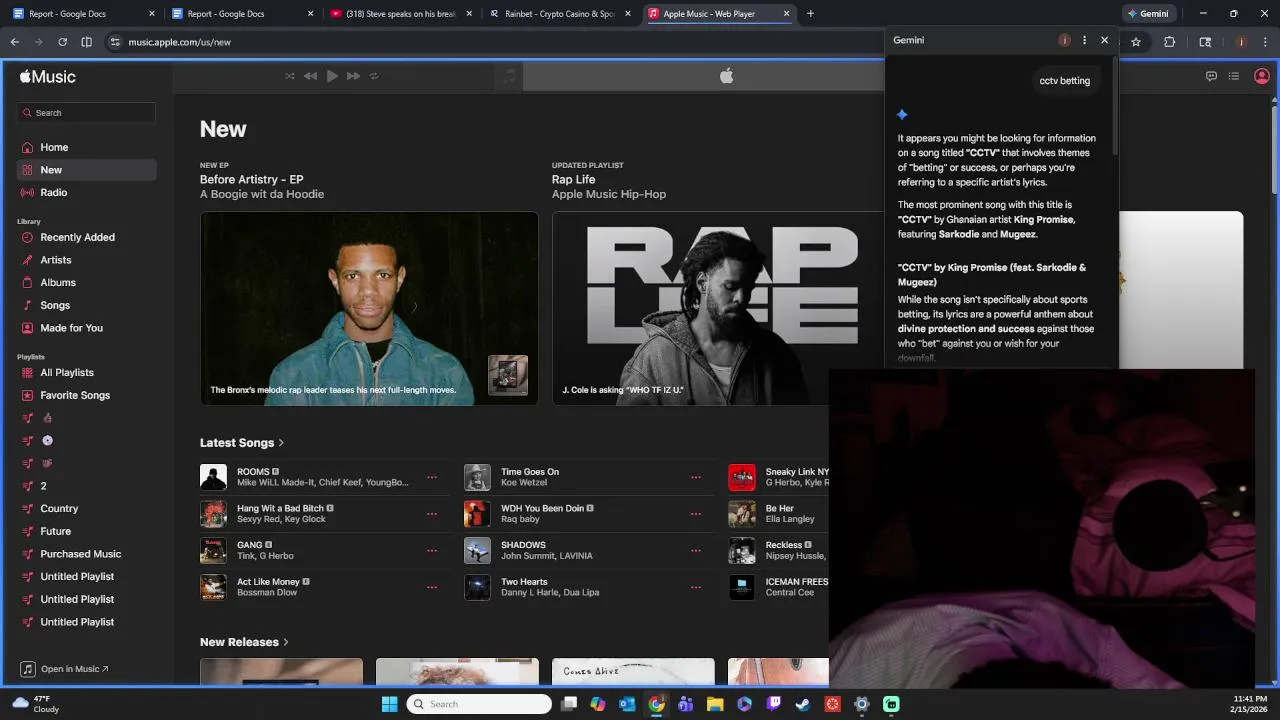Viewport: 1280px width, 720px height.
Task: Bookmark this page with the star icon
Action: pyautogui.click(x=1136, y=42)
